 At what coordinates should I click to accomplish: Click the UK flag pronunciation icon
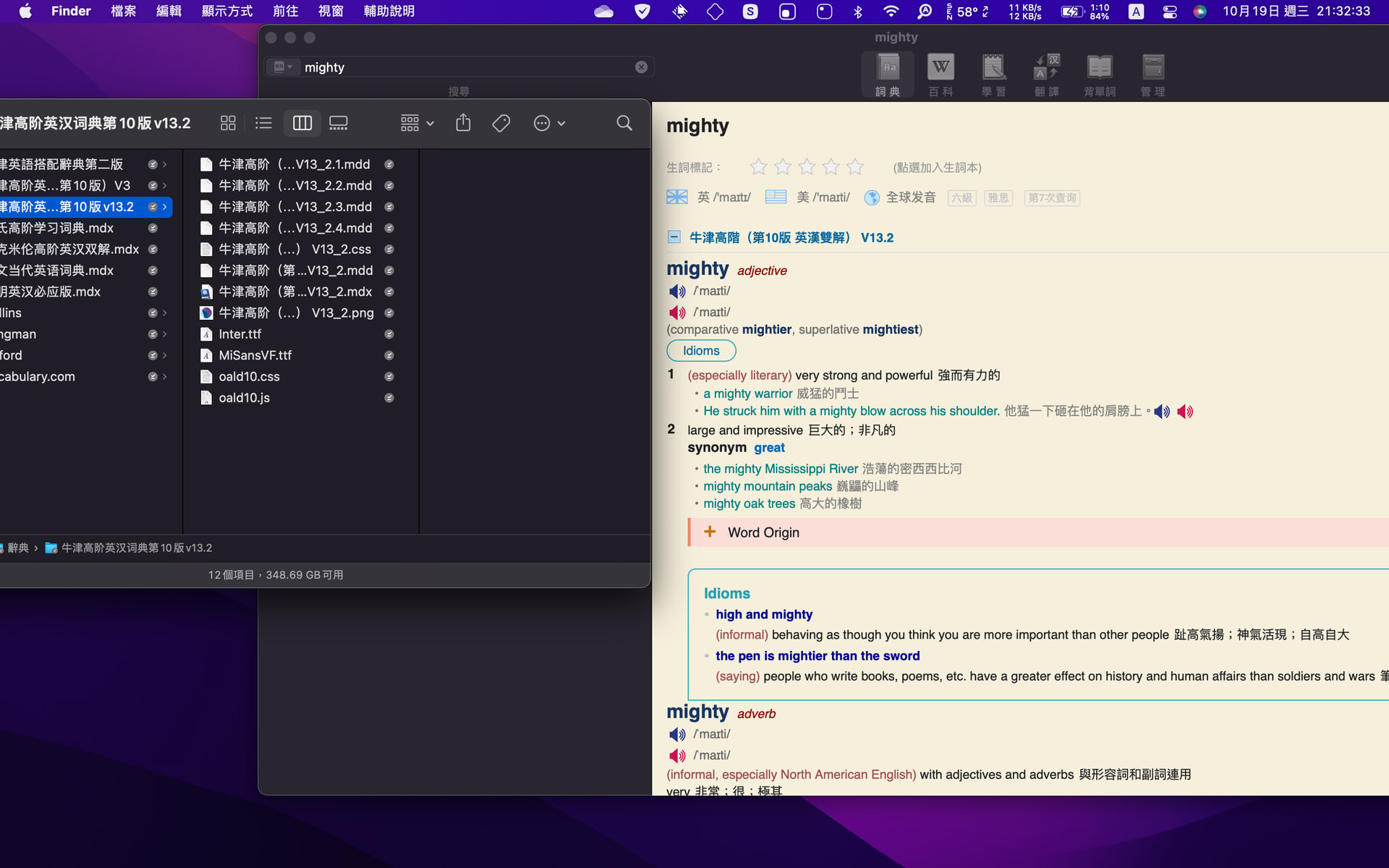pyautogui.click(x=677, y=197)
